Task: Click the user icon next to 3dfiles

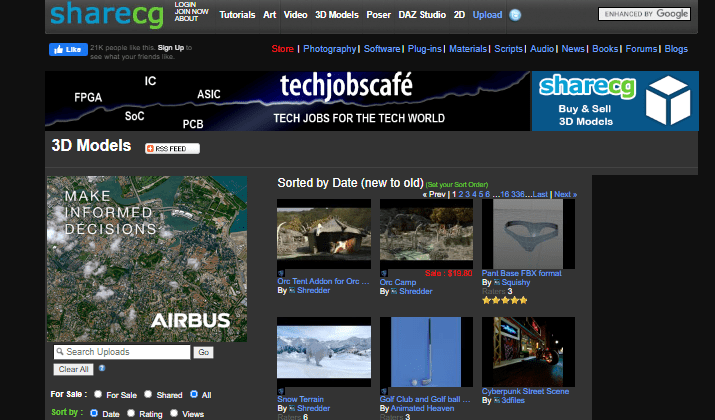Action: tap(497, 400)
